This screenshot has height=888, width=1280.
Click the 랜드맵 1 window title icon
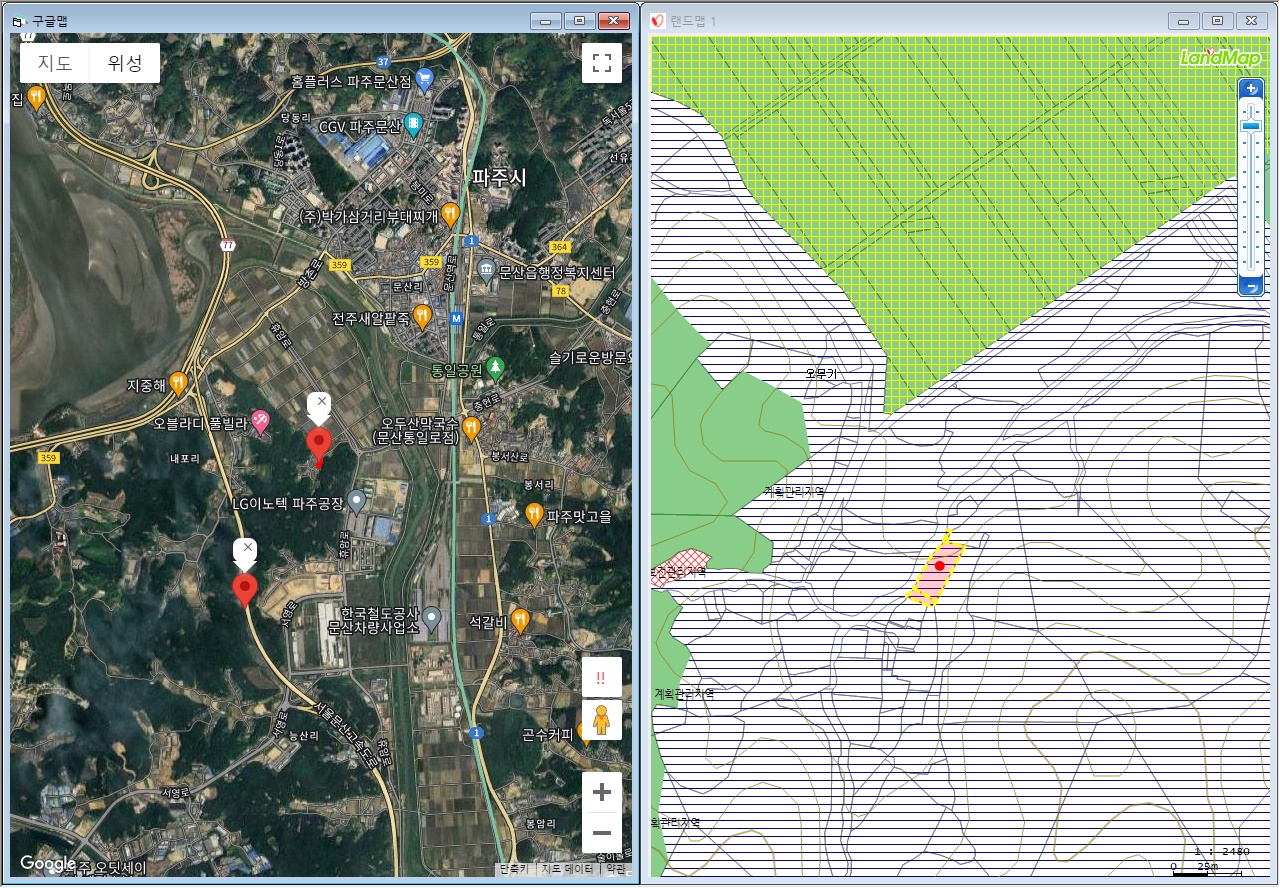click(657, 20)
